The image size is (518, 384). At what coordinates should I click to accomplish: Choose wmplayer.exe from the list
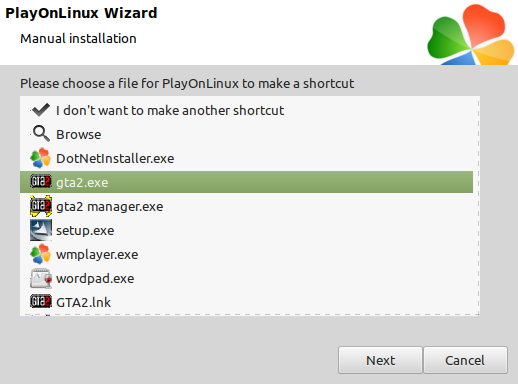(x=246, y=254)
